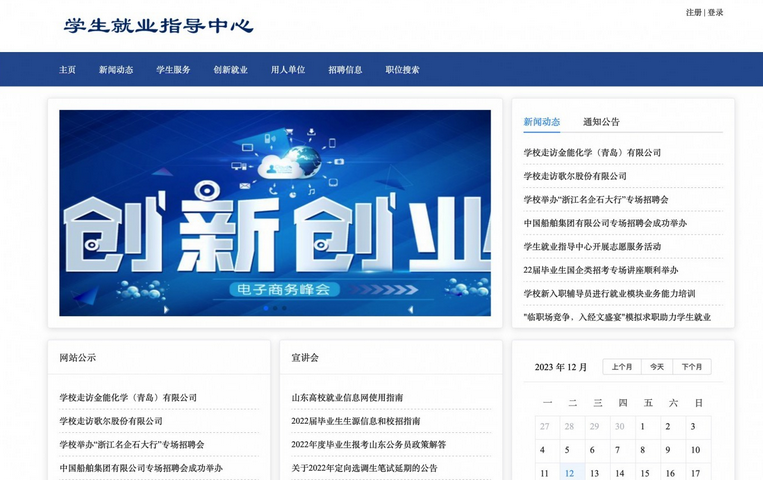Open 学校走访歌尔股份有限公司 under 网站公示
This screenshot has width=763, height=480.
click(x=110, y=421)
